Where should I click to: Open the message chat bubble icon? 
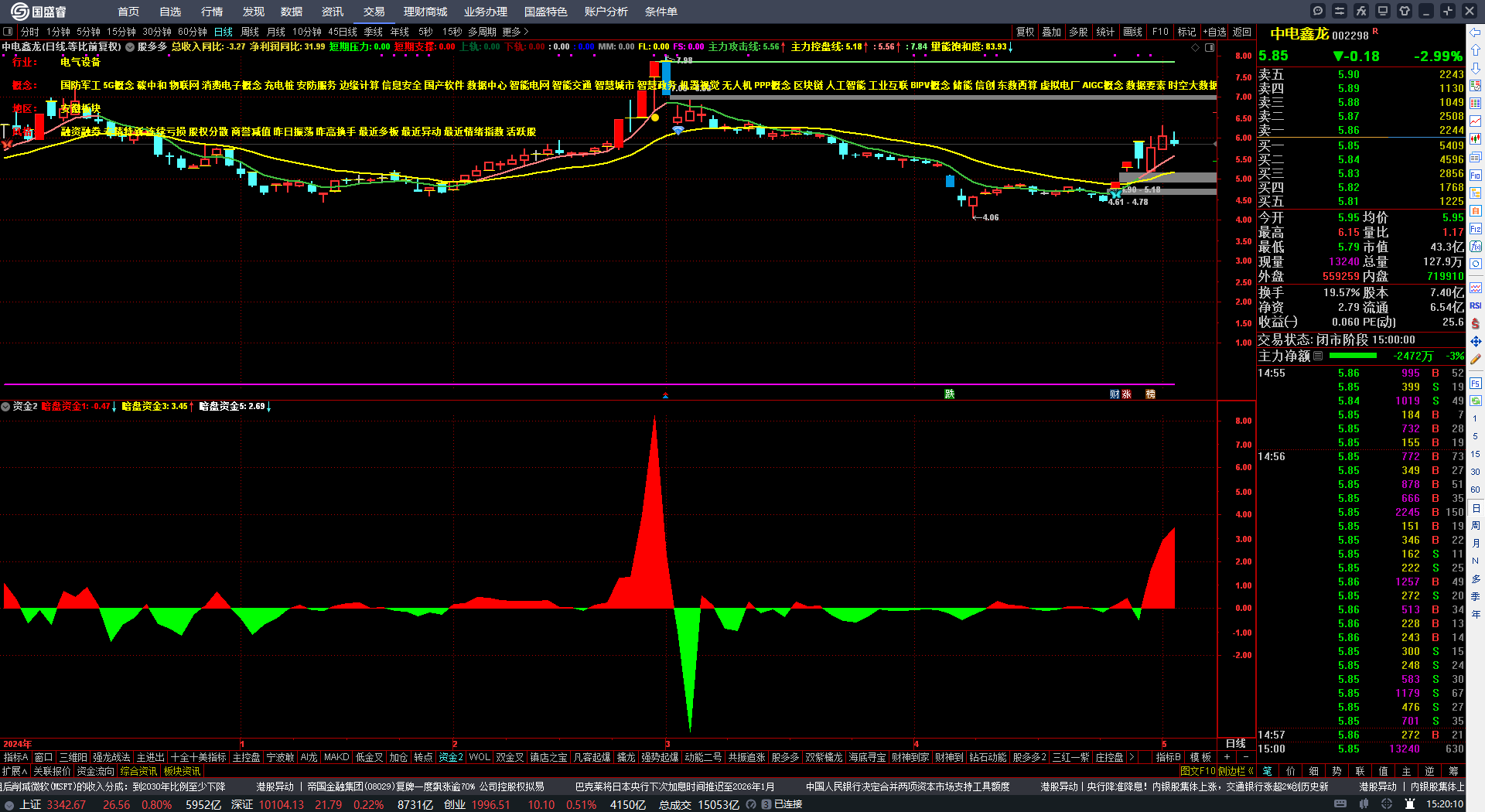coord(1318,11)
